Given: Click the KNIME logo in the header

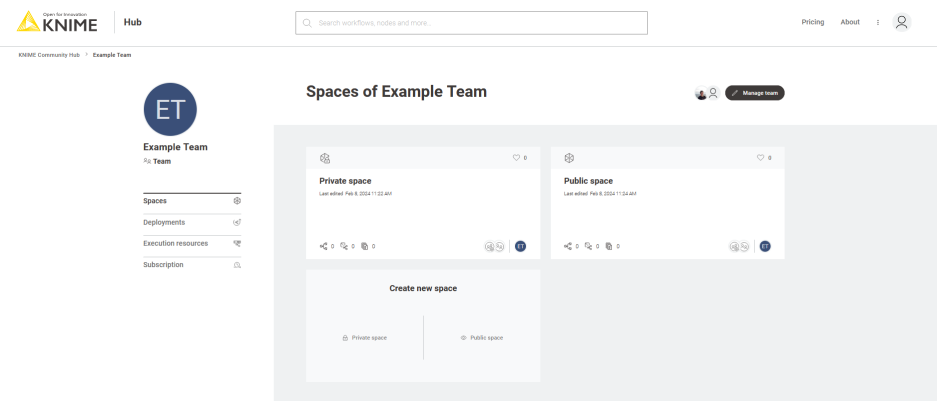Looking at the screenshot, I should pos(58,21).
